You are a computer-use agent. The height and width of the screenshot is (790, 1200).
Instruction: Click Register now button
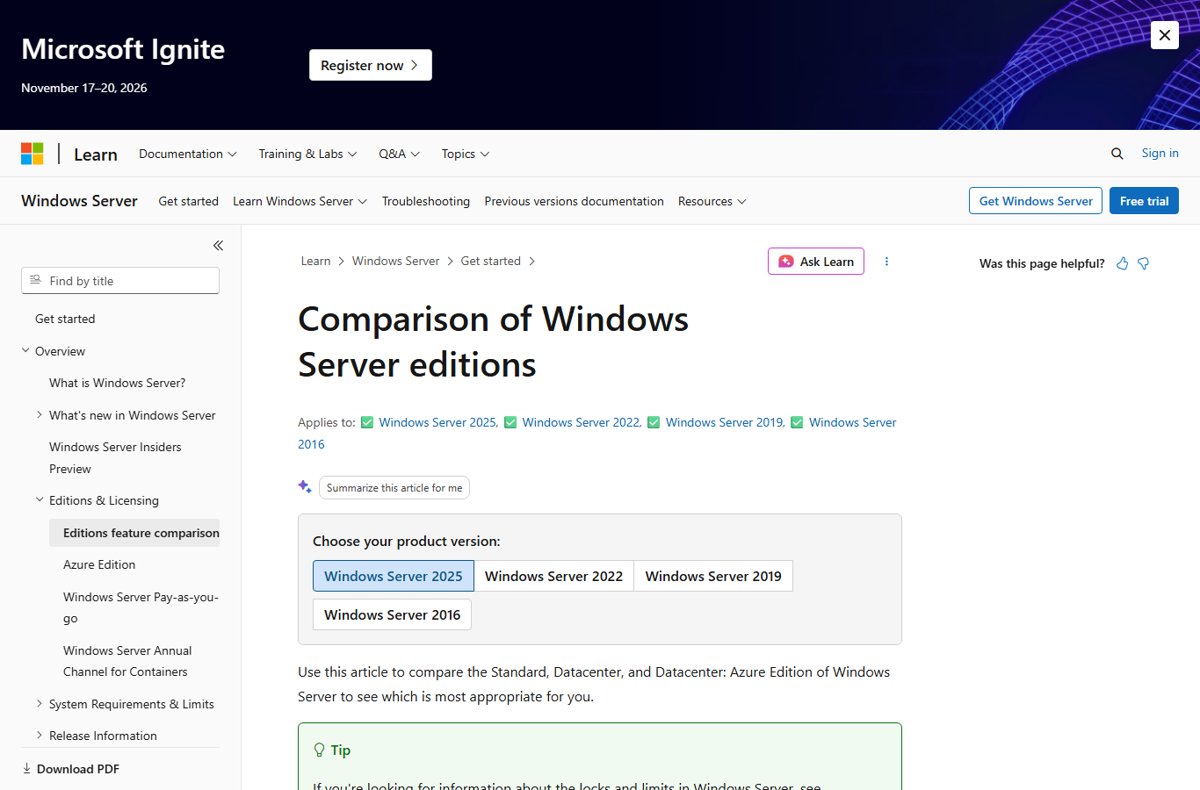pyautogui.click(x=370, y=65)
